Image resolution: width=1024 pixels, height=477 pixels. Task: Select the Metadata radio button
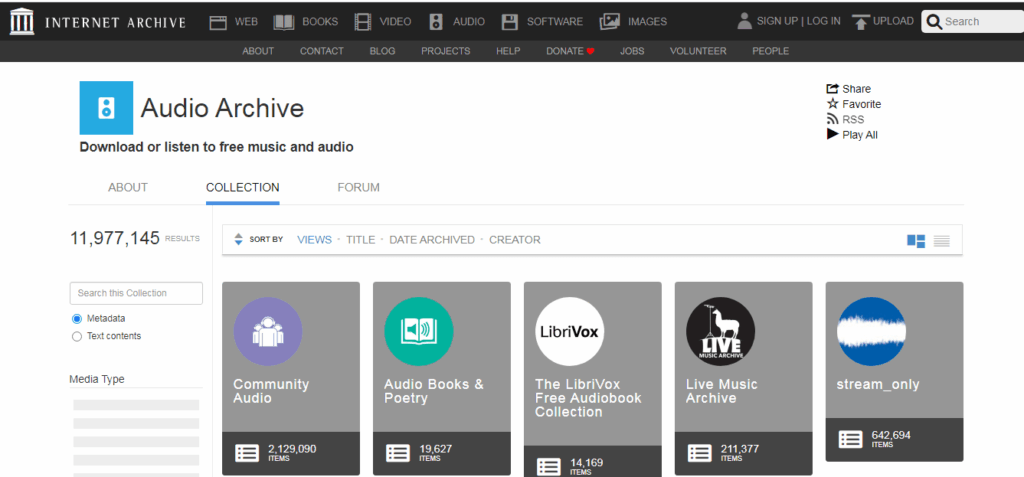(x=77, y=319)
